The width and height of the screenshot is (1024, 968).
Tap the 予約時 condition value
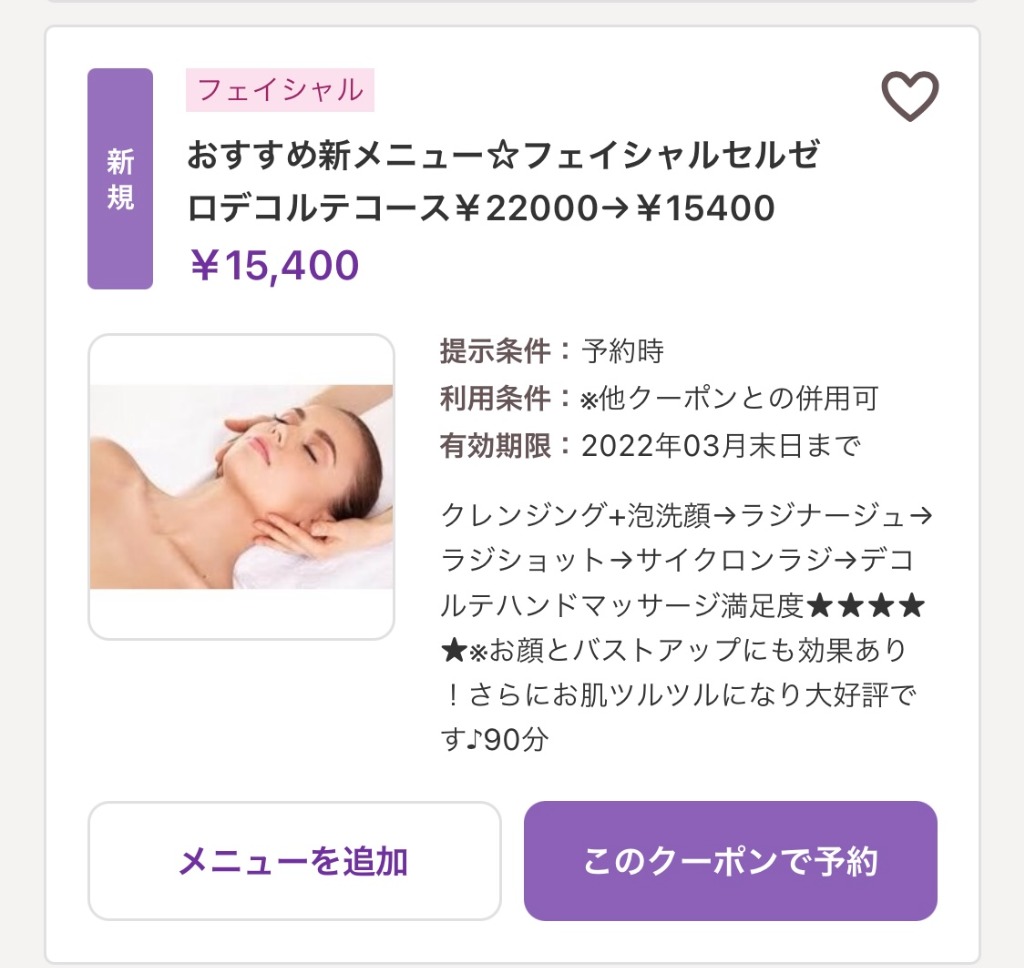coord(623,352)
